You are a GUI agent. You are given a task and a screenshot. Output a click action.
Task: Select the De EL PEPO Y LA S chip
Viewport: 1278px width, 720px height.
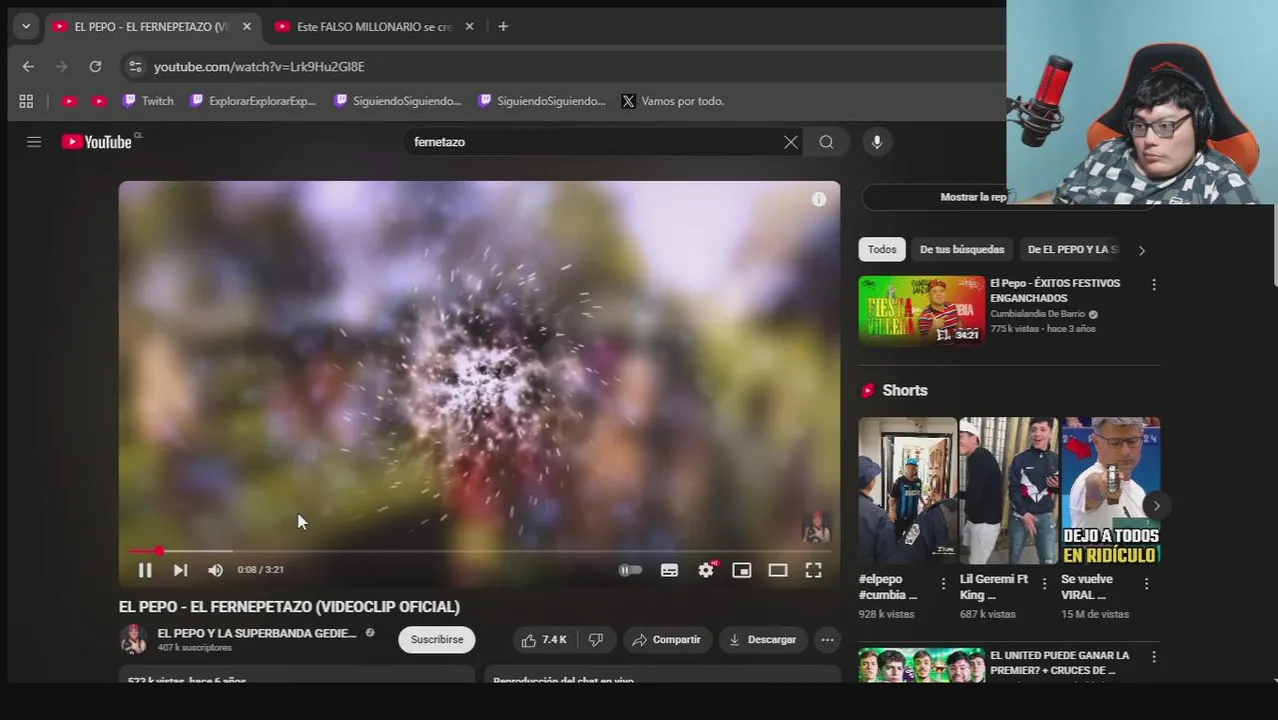click(1072, 250)
